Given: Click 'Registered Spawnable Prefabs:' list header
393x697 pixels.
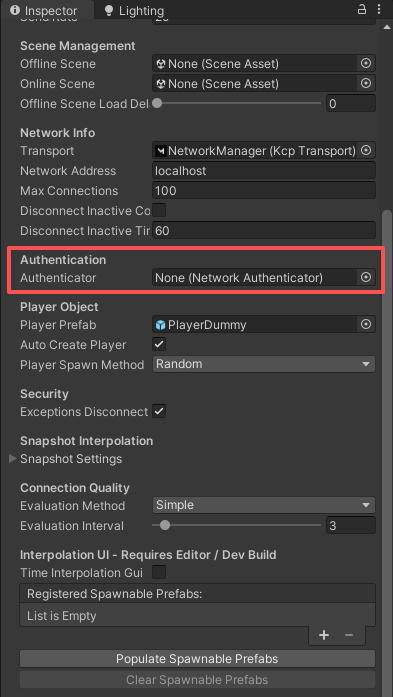Looking at the screenshot, I should tap(197, 593).
